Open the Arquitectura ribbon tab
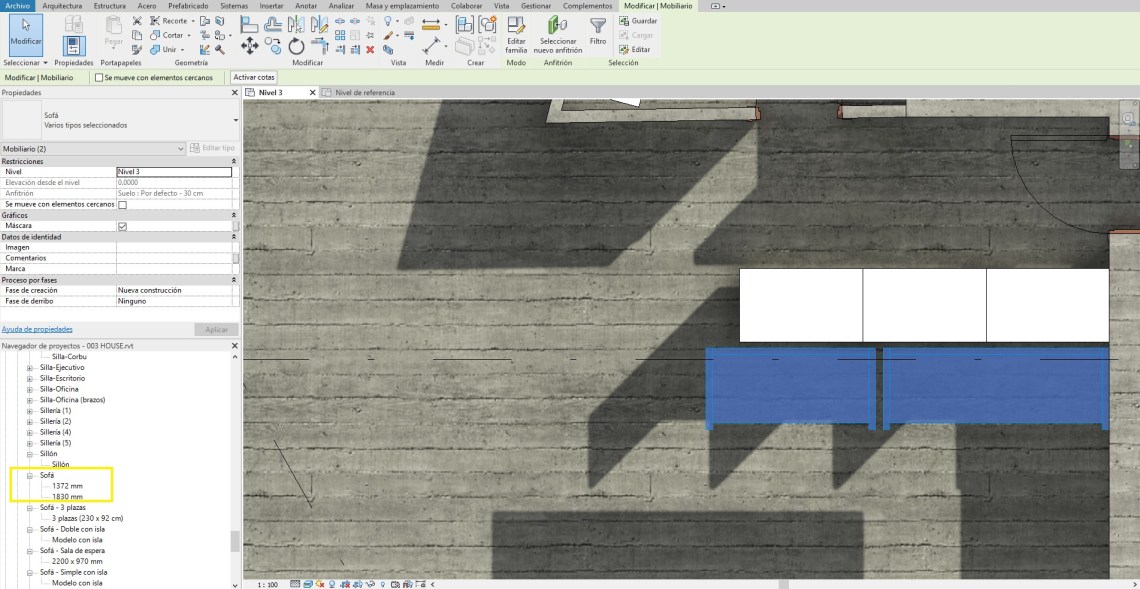The width and height of the screenshot is (1140, 589). pos(63,6)
